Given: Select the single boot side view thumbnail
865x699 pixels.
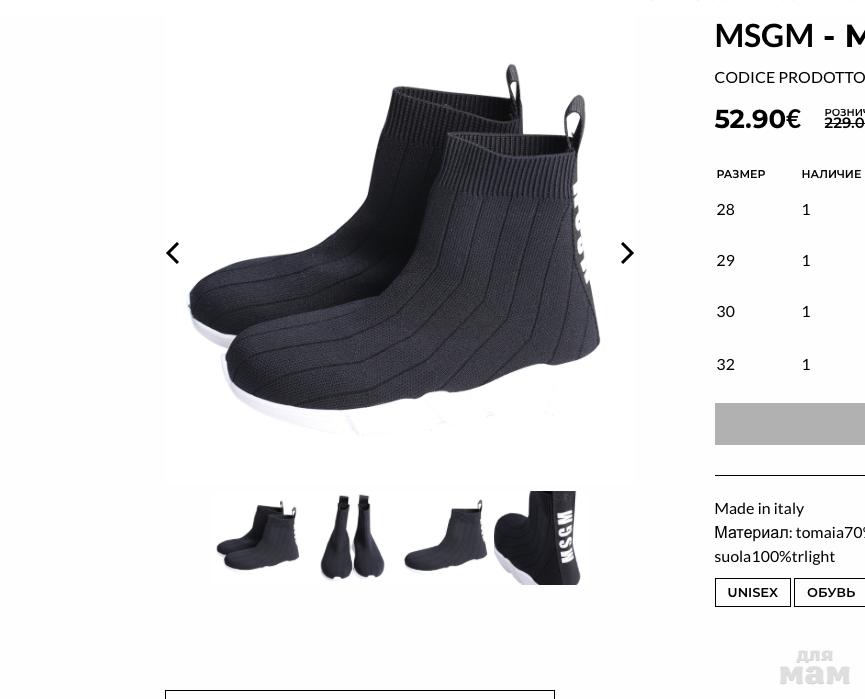Looking at the screenshot, I should [446, 537].
